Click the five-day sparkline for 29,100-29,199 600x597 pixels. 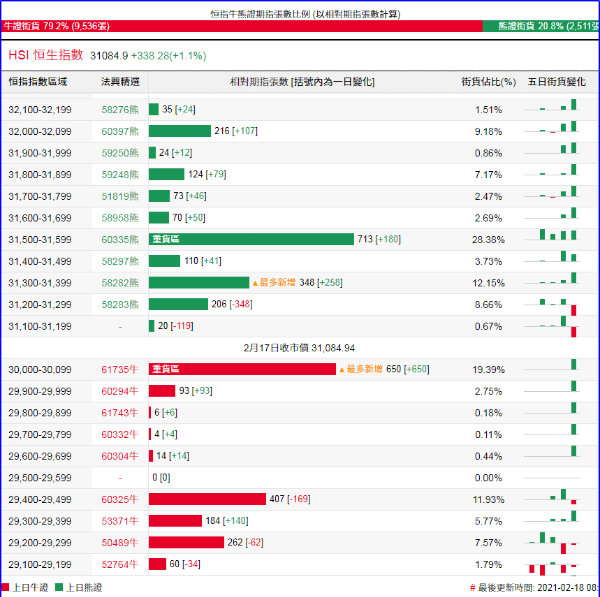click(x=552, y=568)
